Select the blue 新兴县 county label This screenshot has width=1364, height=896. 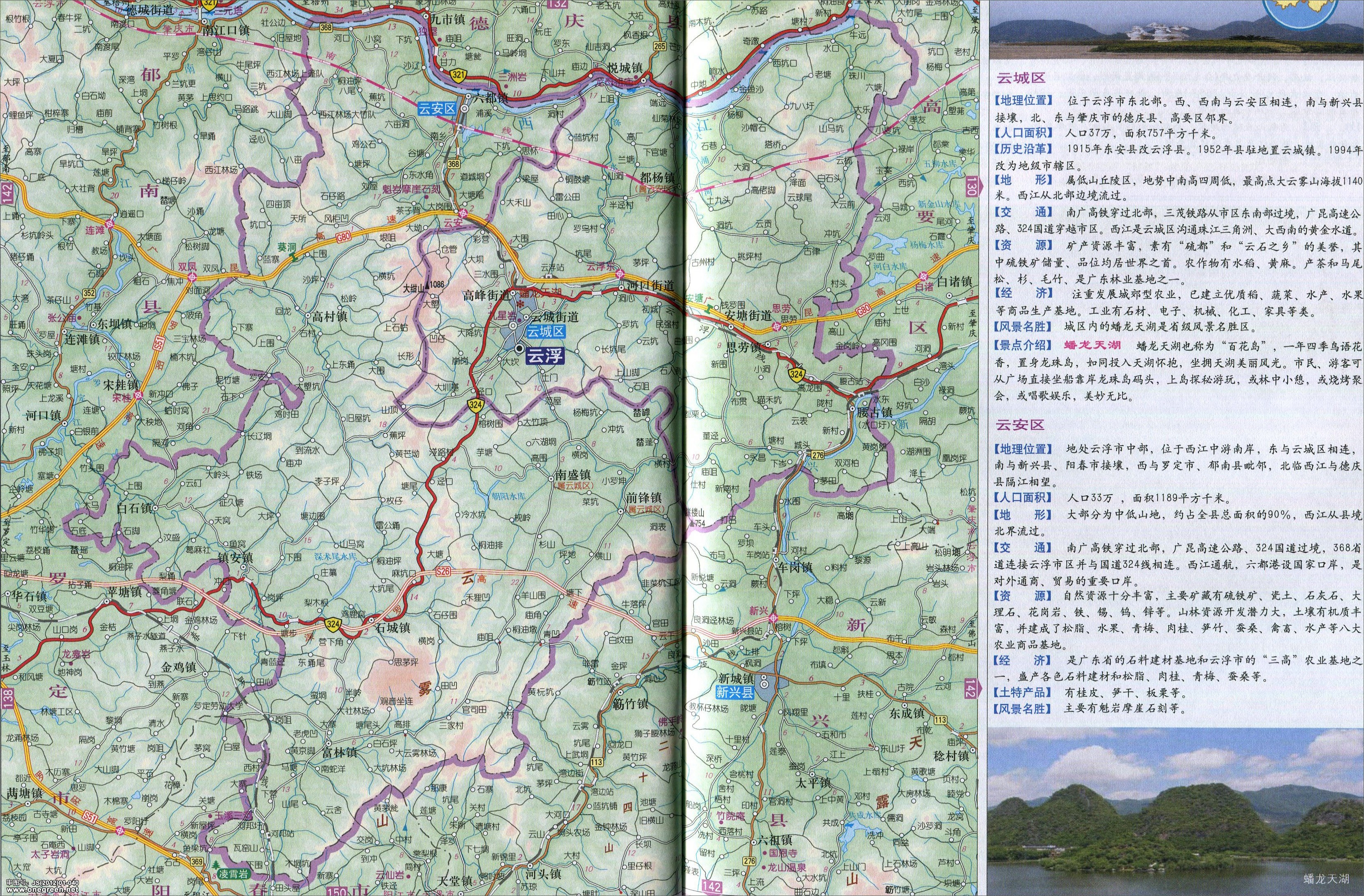click(736, 692)
